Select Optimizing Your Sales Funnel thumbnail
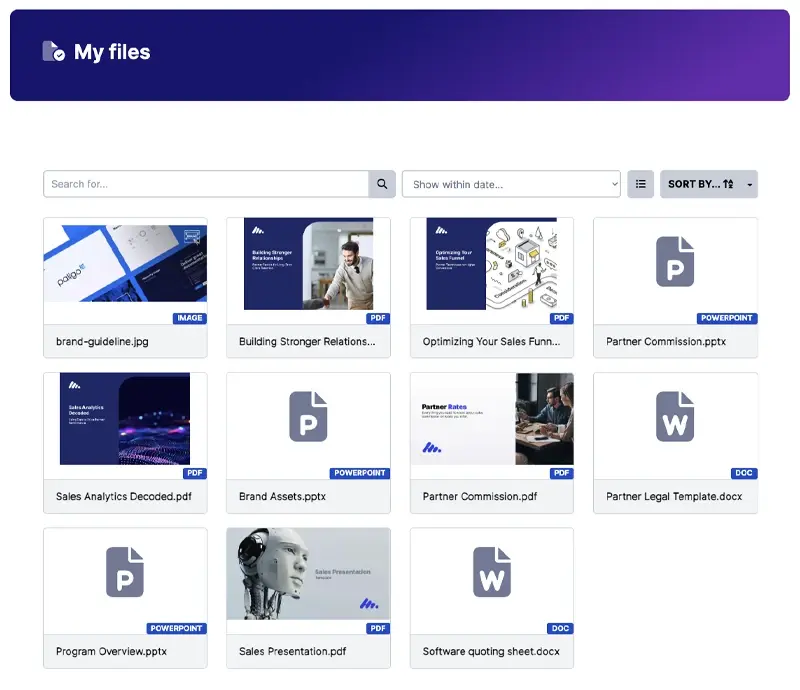800x690 pixels. (x=492, y=264)
